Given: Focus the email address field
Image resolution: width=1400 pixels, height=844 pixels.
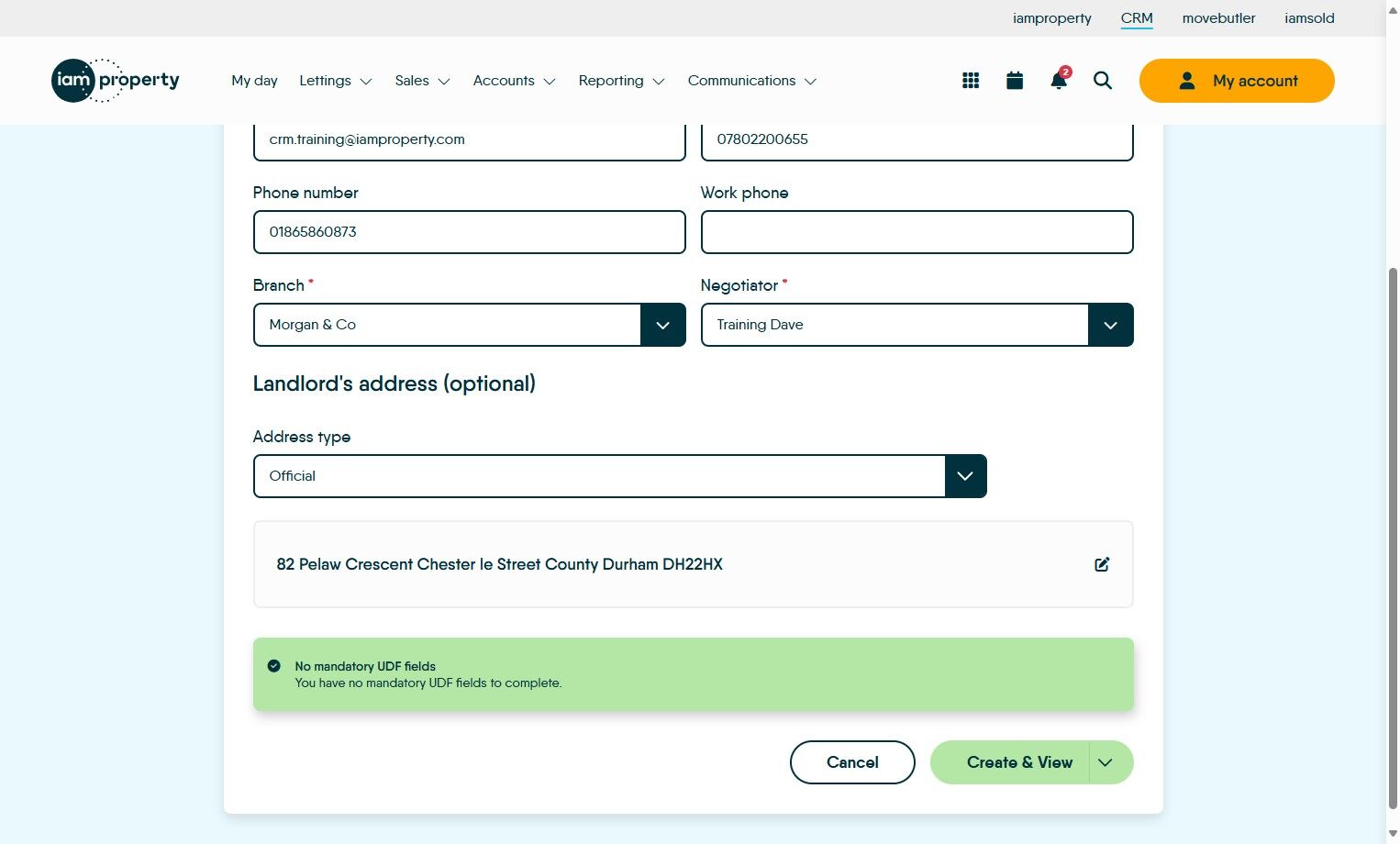Looking at the screenshot, I should click(469, 140).
